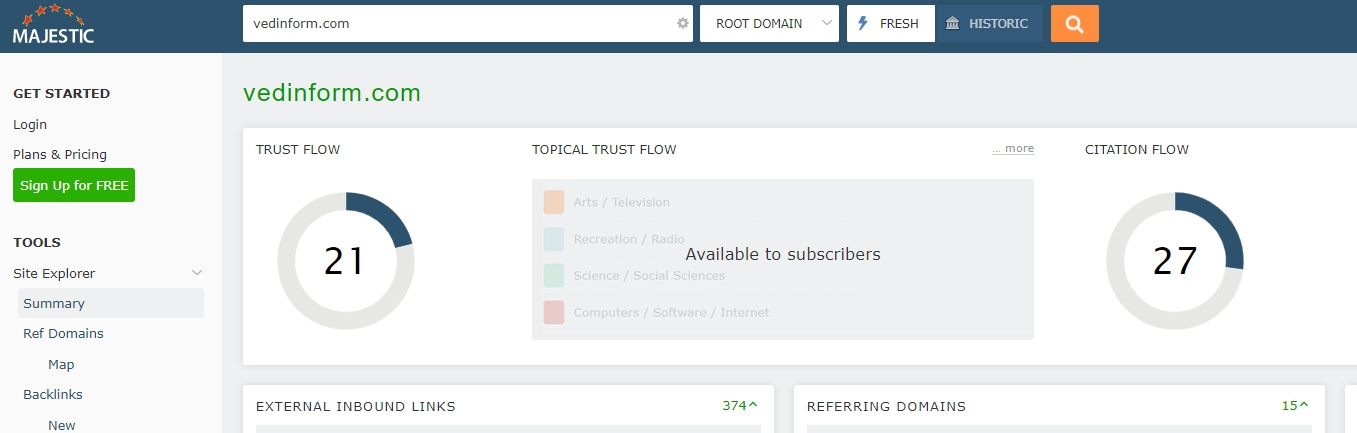Open search settings gear icon
Screen dimensions: 1357x433
pyautogui.click(x=683, y=24)
